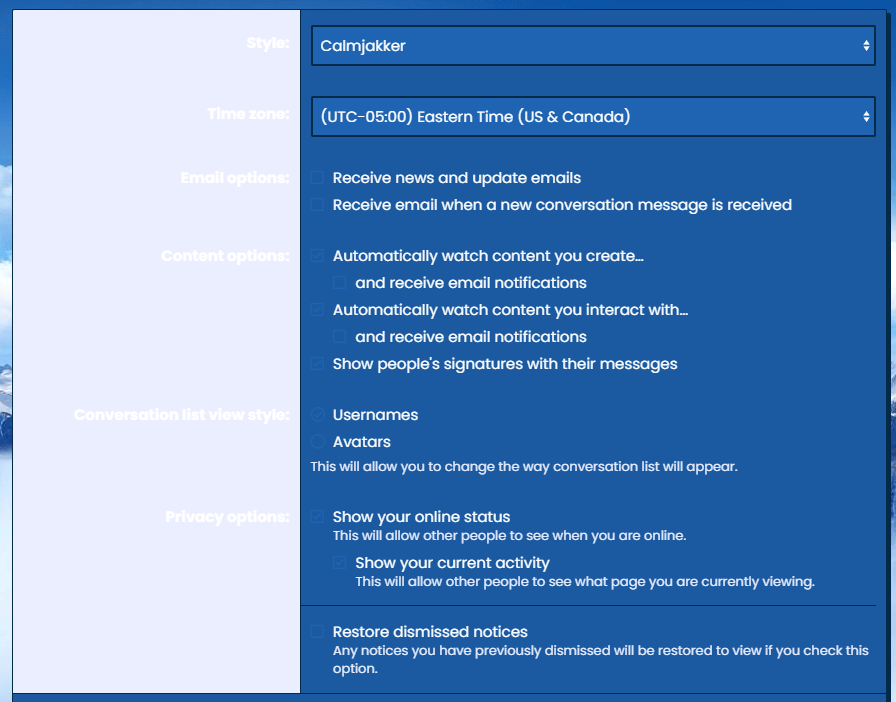
Task: Expand the Time zone dropdown
Action: pyautogui.click(x=592, y=117)
